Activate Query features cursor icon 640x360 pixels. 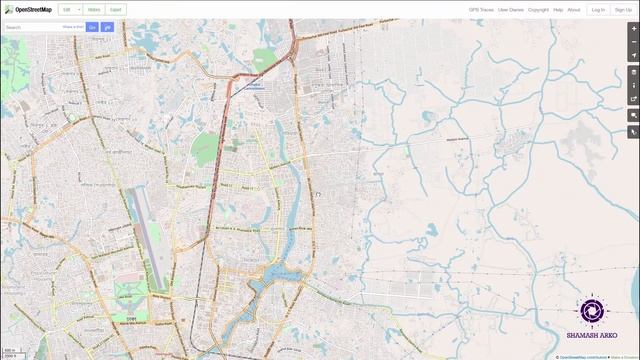point(633,132)
